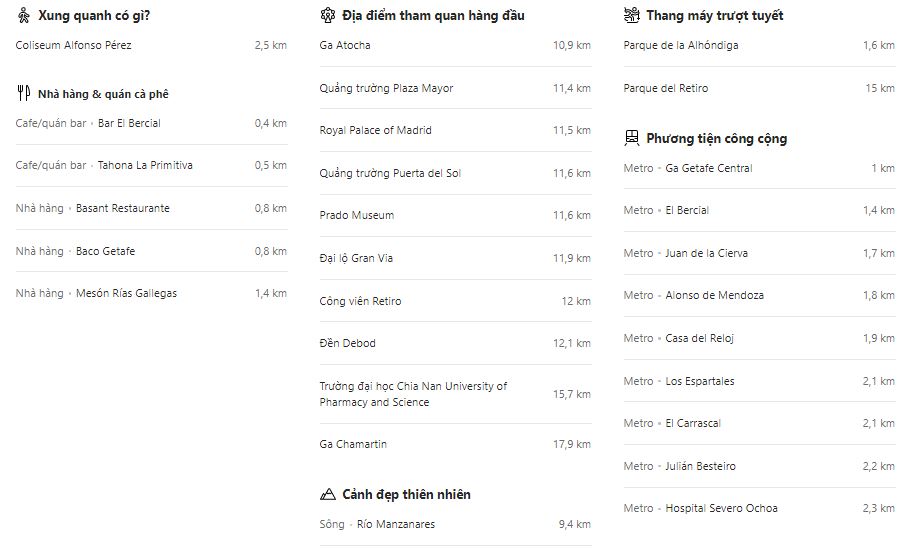917x549 pixels.
Task: Select Parque de la Alhóndiga listing
Action: click(x=681, y=45)
